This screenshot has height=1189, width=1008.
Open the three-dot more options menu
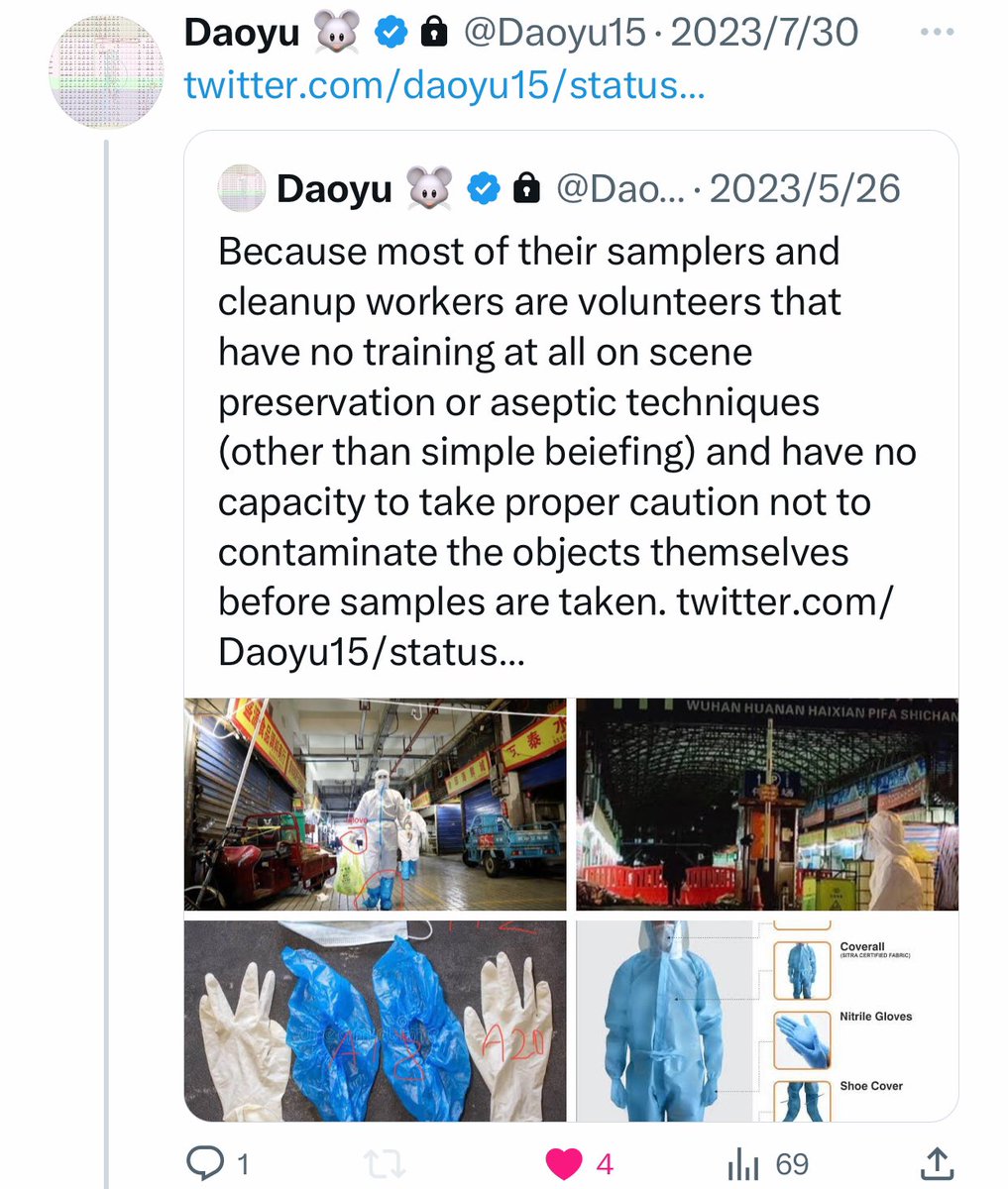(x=936, y=33)
